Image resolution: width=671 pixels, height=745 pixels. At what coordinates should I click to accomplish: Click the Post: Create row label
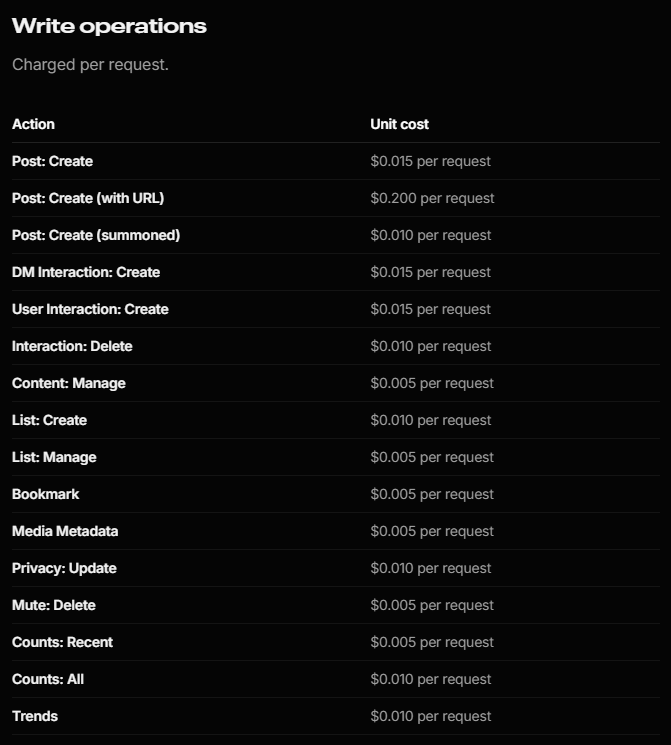[52, 161]
